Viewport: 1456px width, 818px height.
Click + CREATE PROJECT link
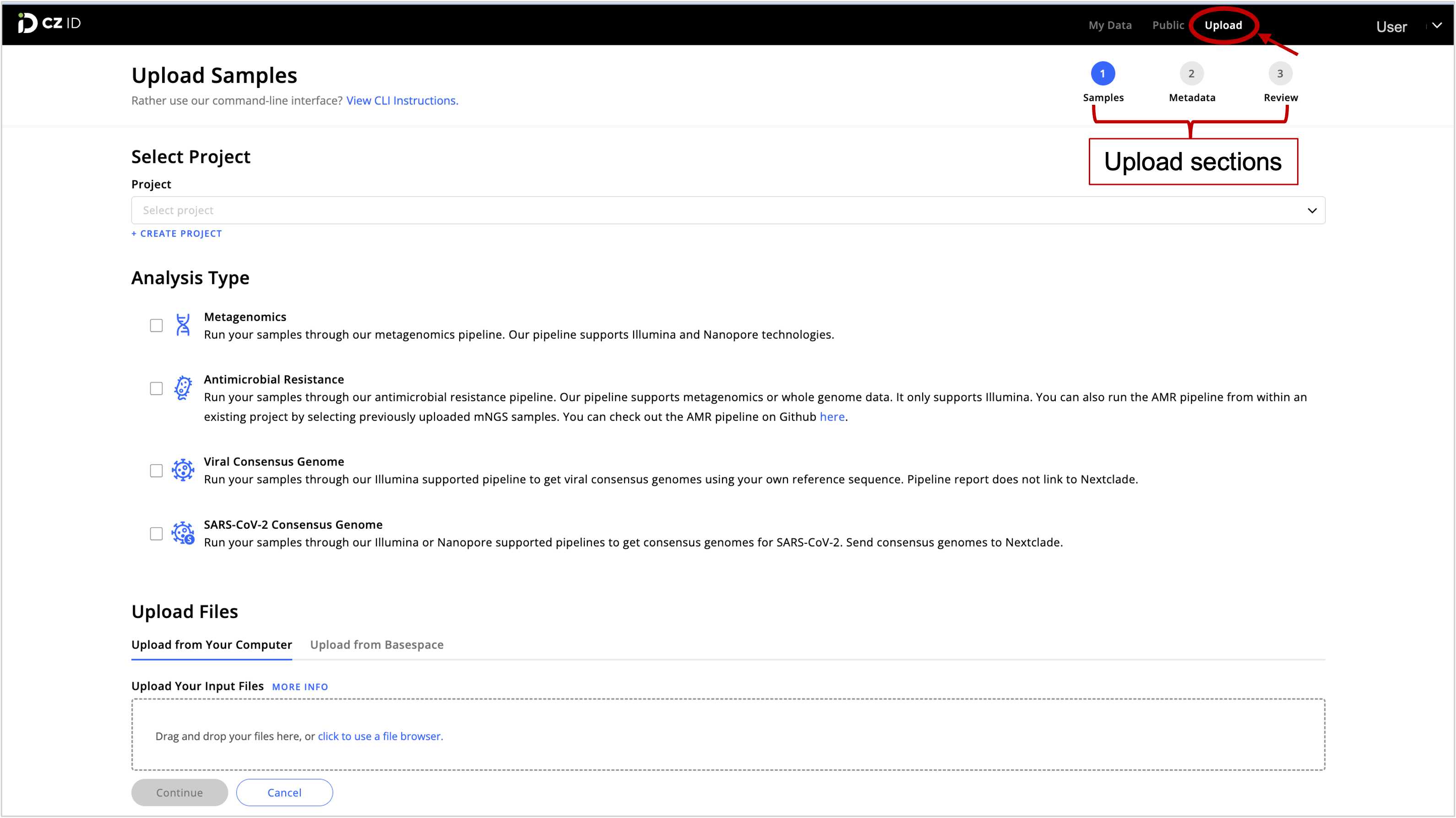pos(176,233)
